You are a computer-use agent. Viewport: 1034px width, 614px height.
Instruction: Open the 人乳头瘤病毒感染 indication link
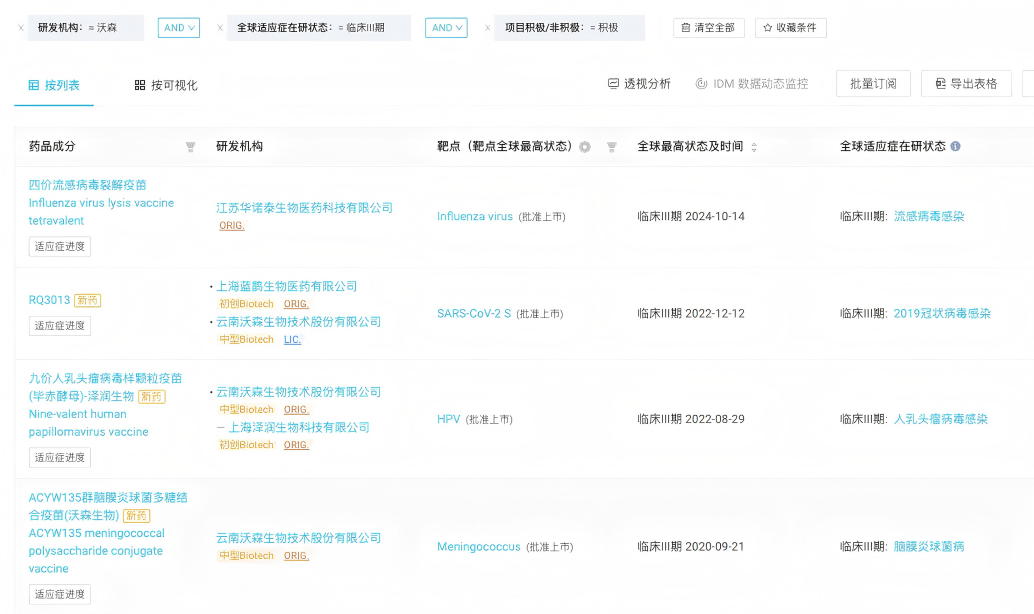940,419
